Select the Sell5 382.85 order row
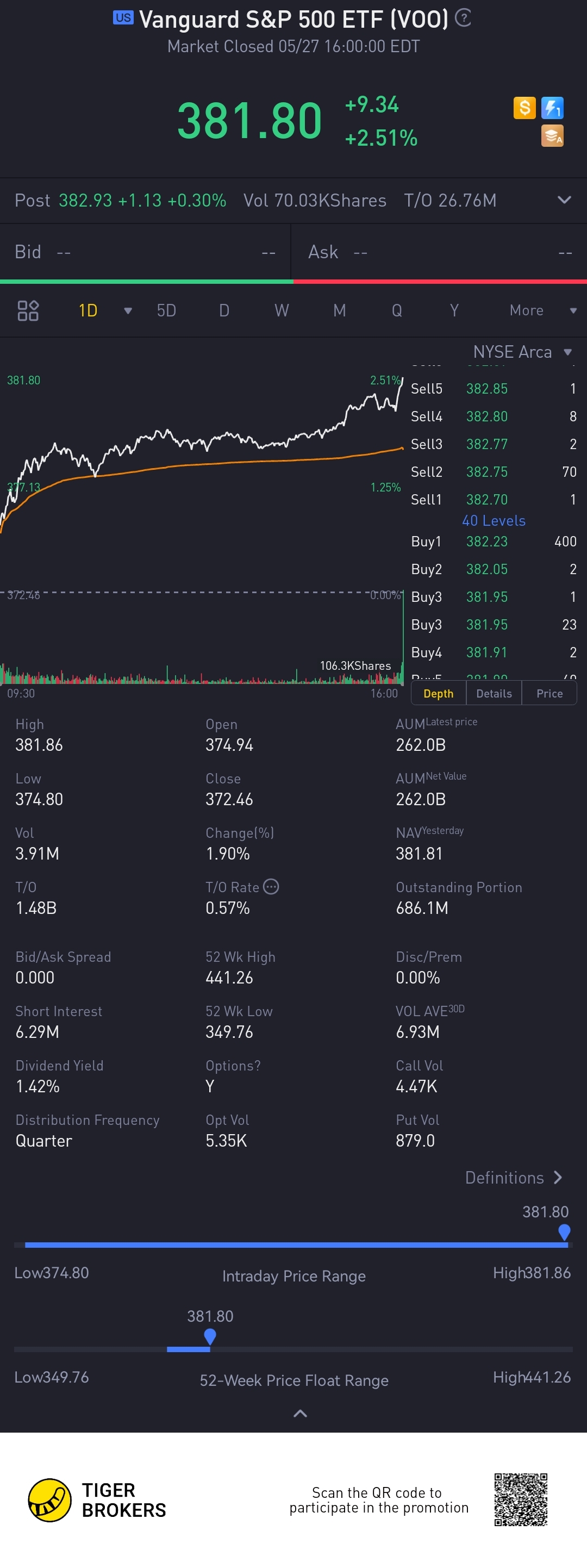587x1568 pixels. [x=494, y=388]
